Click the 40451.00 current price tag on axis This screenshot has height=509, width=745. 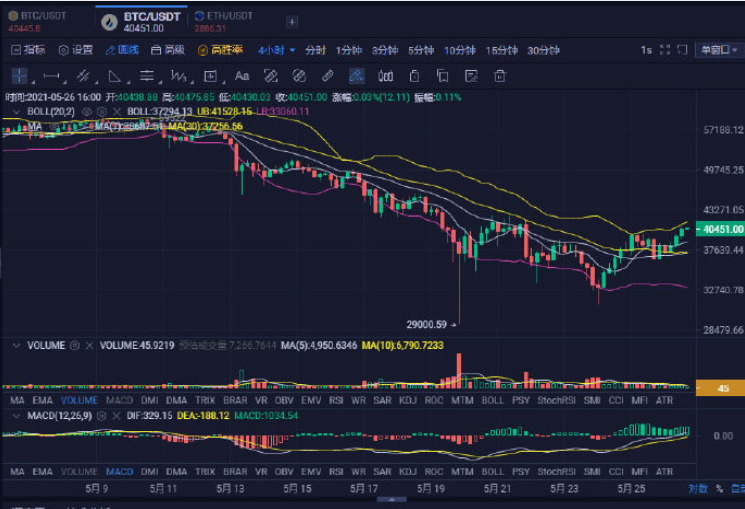point(720,229)
